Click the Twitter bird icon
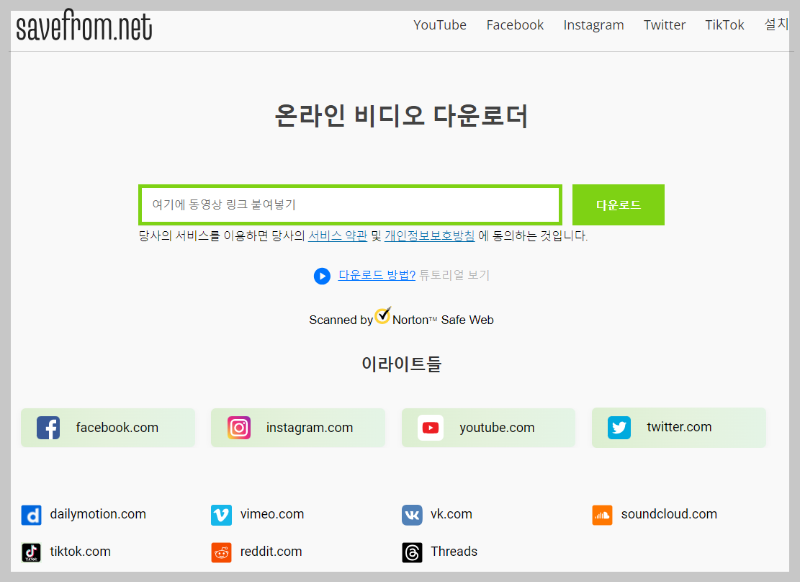 coord(620,427)
